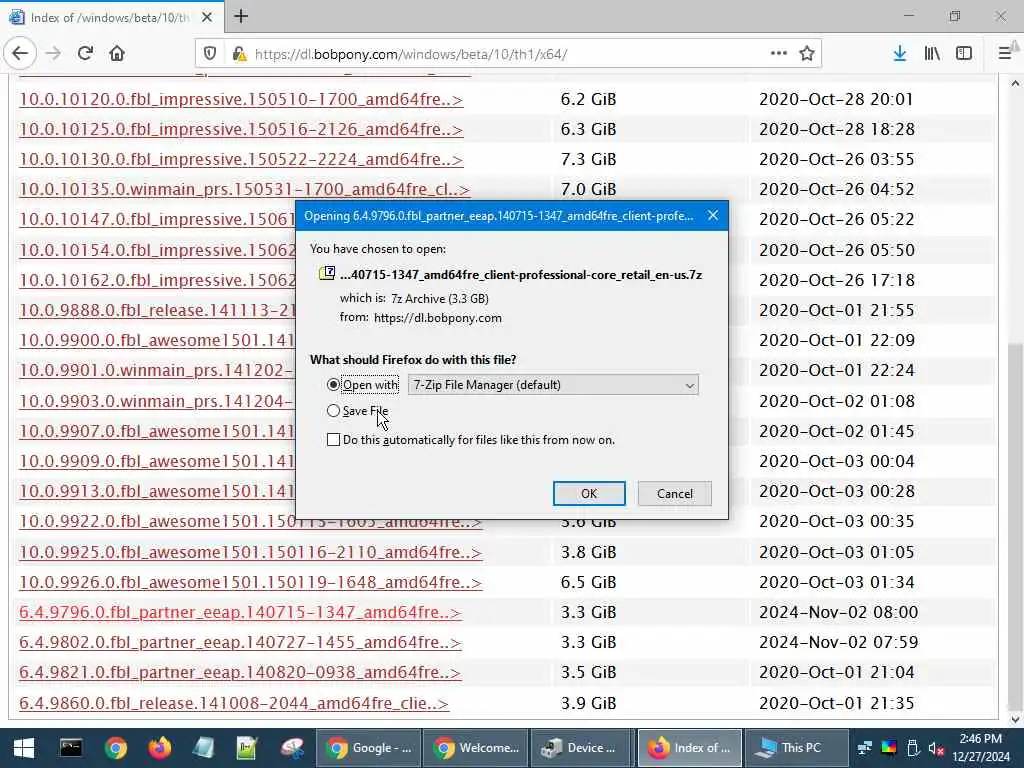
Task: Open the green chart app taskbar icon
Action: tap(247, 748)
